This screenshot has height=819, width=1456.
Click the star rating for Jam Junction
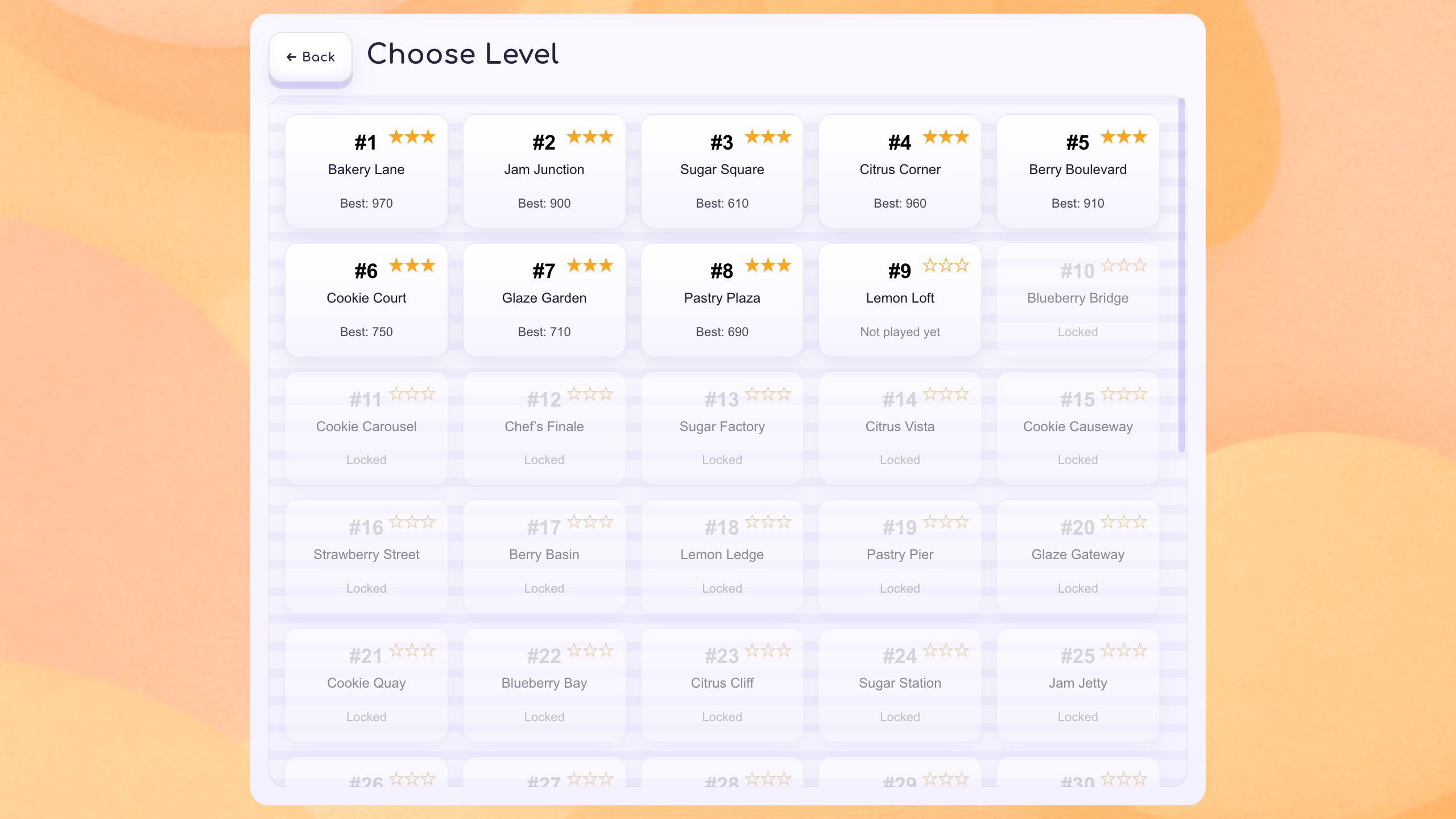pyautogui.click(x=589, y=136)
